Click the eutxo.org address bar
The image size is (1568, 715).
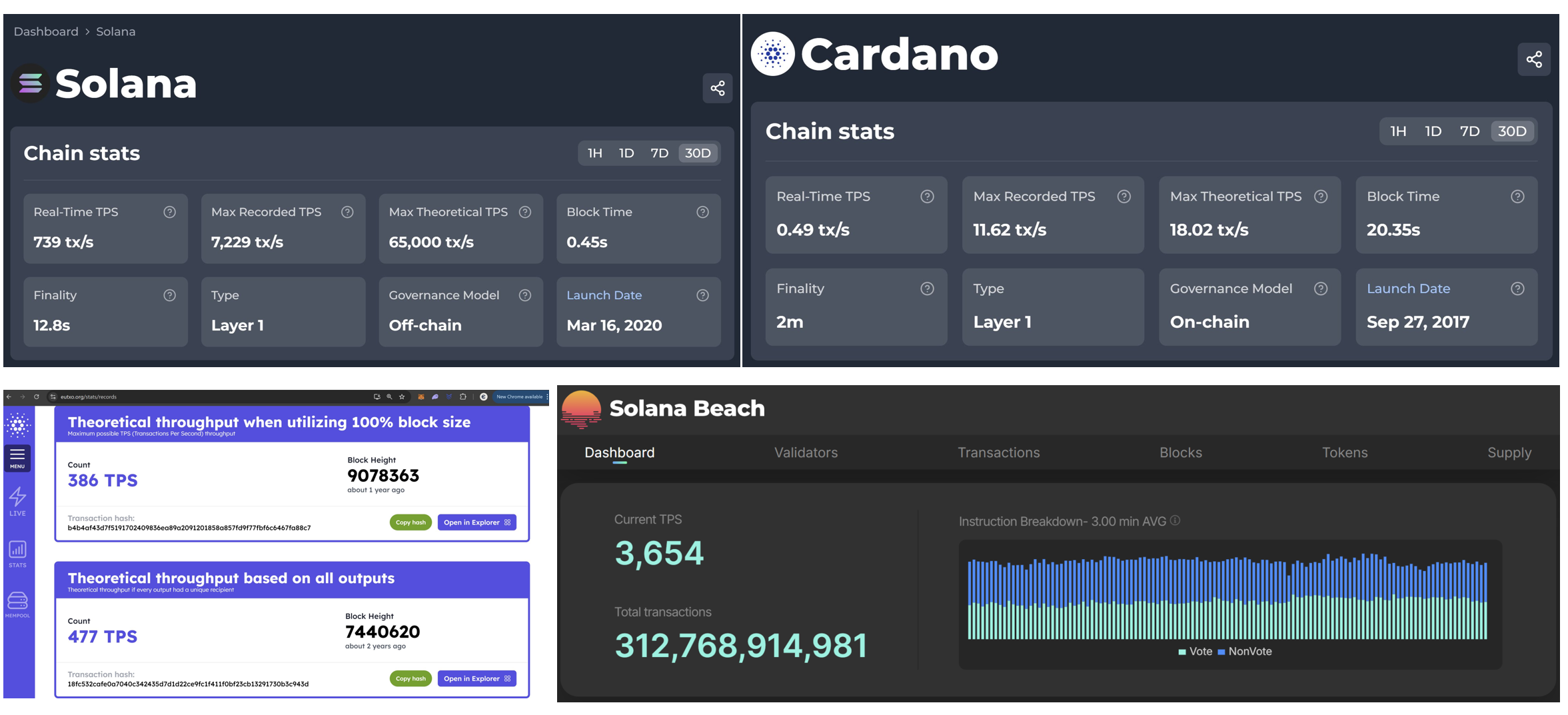click(x=200, y=396)
